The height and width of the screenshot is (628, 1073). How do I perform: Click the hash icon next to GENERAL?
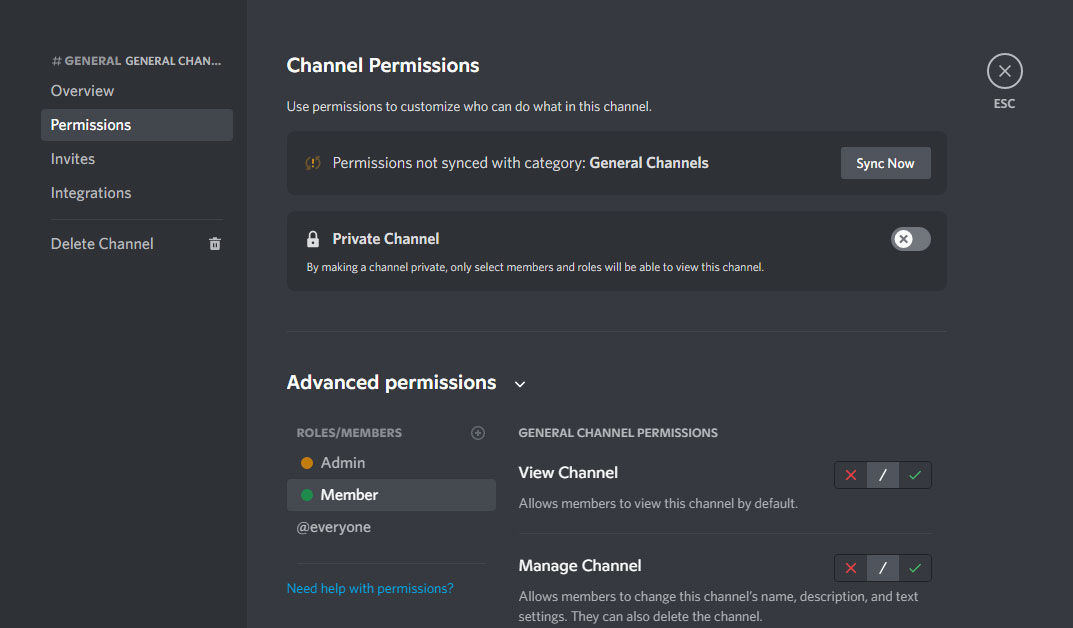coord(55,60)
